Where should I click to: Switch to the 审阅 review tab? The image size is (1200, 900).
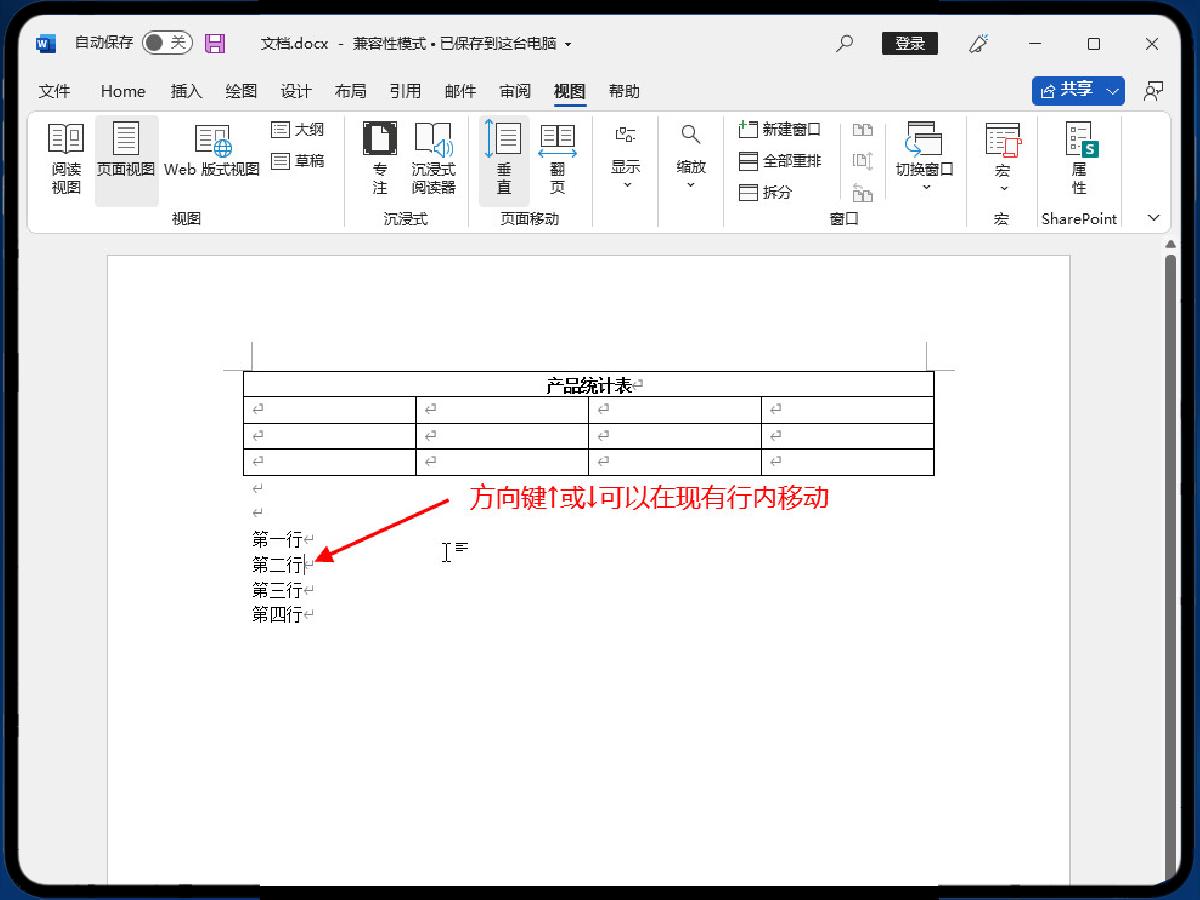(515, 91)
